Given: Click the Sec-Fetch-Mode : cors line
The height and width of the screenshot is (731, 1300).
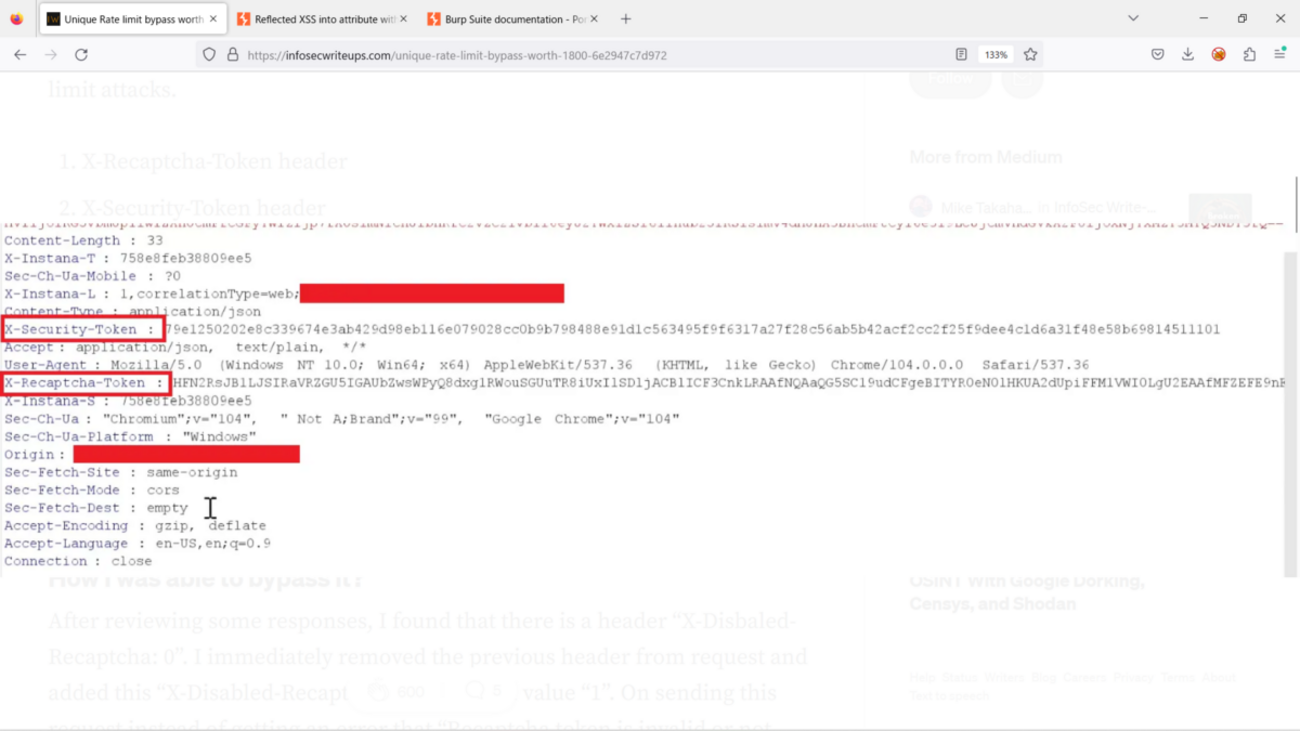Looking at the screenshot, I should (x=92, y=490).
